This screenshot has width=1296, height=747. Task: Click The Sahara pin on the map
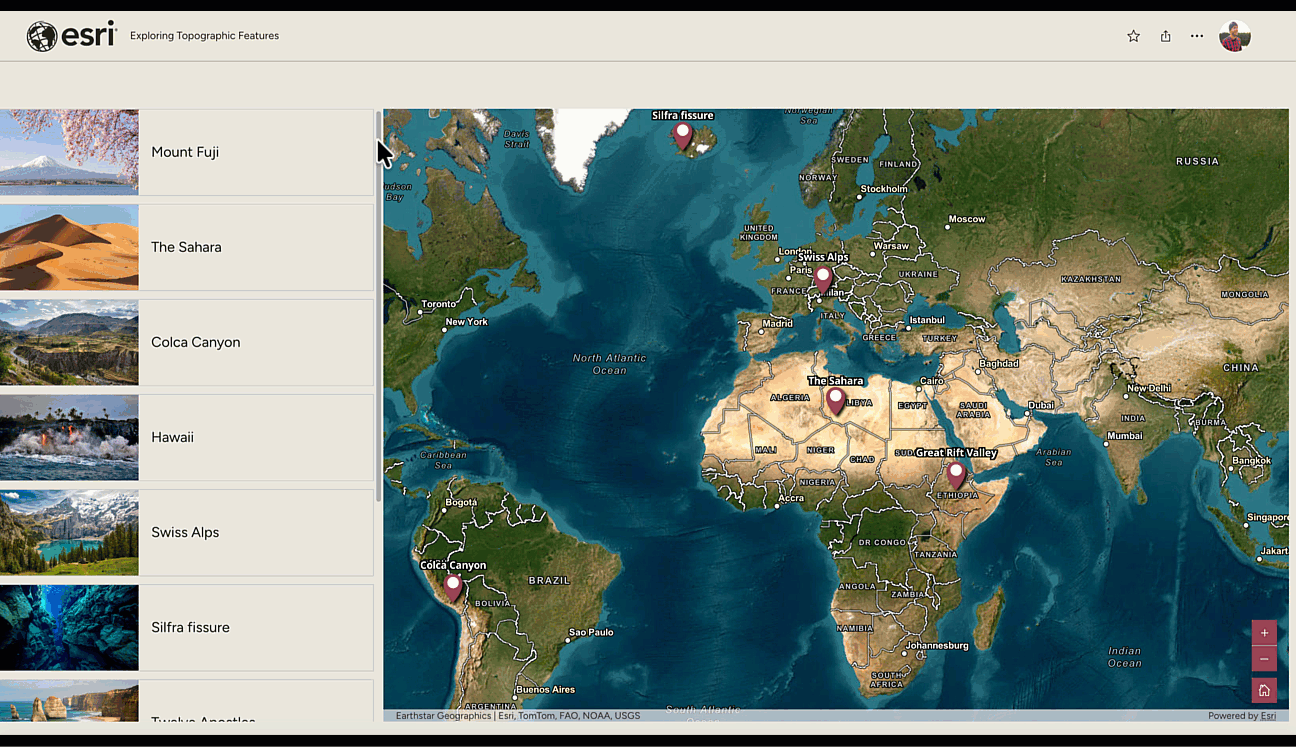pos(835,402)
